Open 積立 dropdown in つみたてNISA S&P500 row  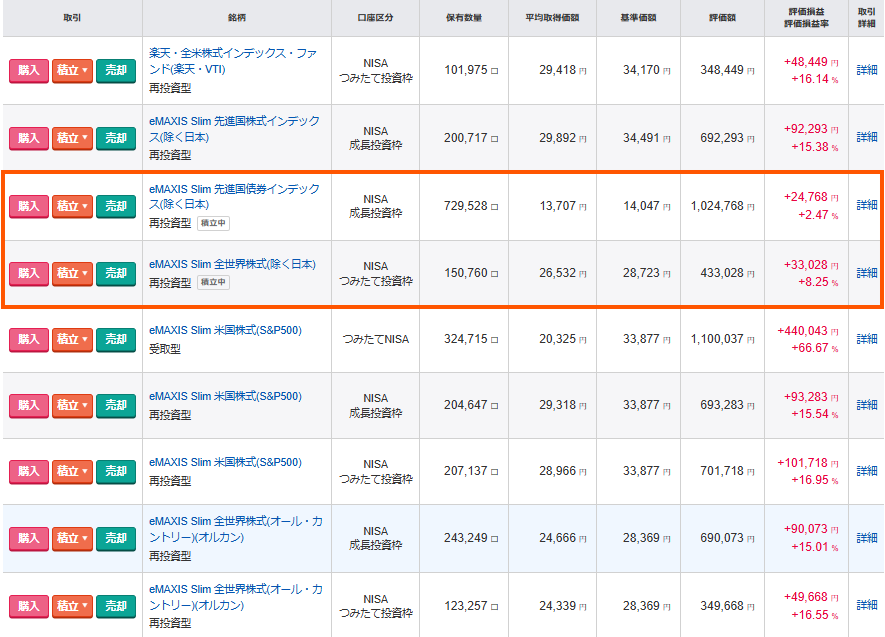coord(72,340)
